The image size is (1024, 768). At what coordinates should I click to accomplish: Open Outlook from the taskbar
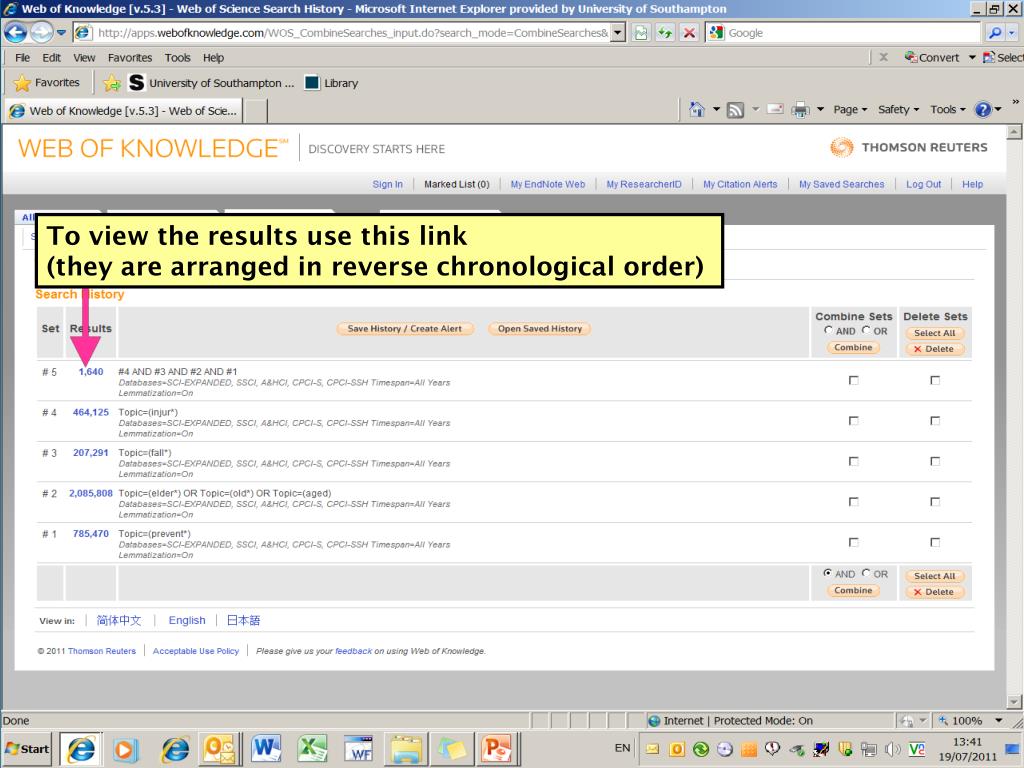pyautogui.click(x=219, y=748)
